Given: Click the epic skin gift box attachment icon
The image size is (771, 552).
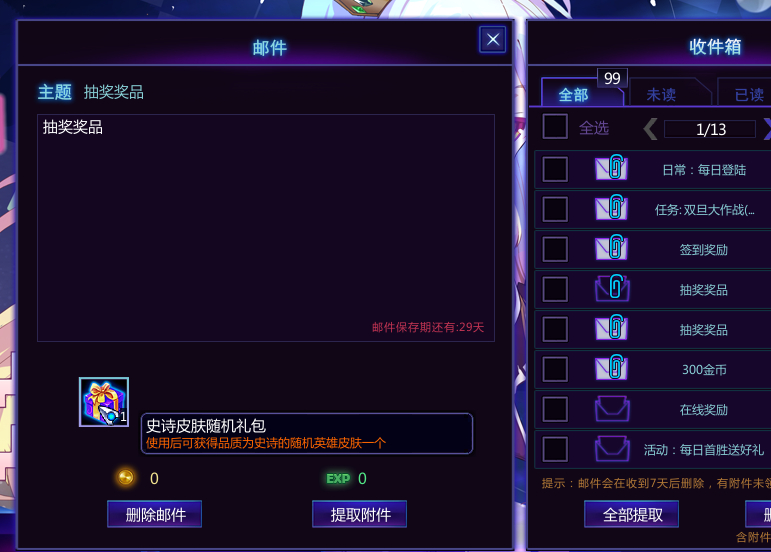Looking at the screenshot, I should [x=104, y=402].
